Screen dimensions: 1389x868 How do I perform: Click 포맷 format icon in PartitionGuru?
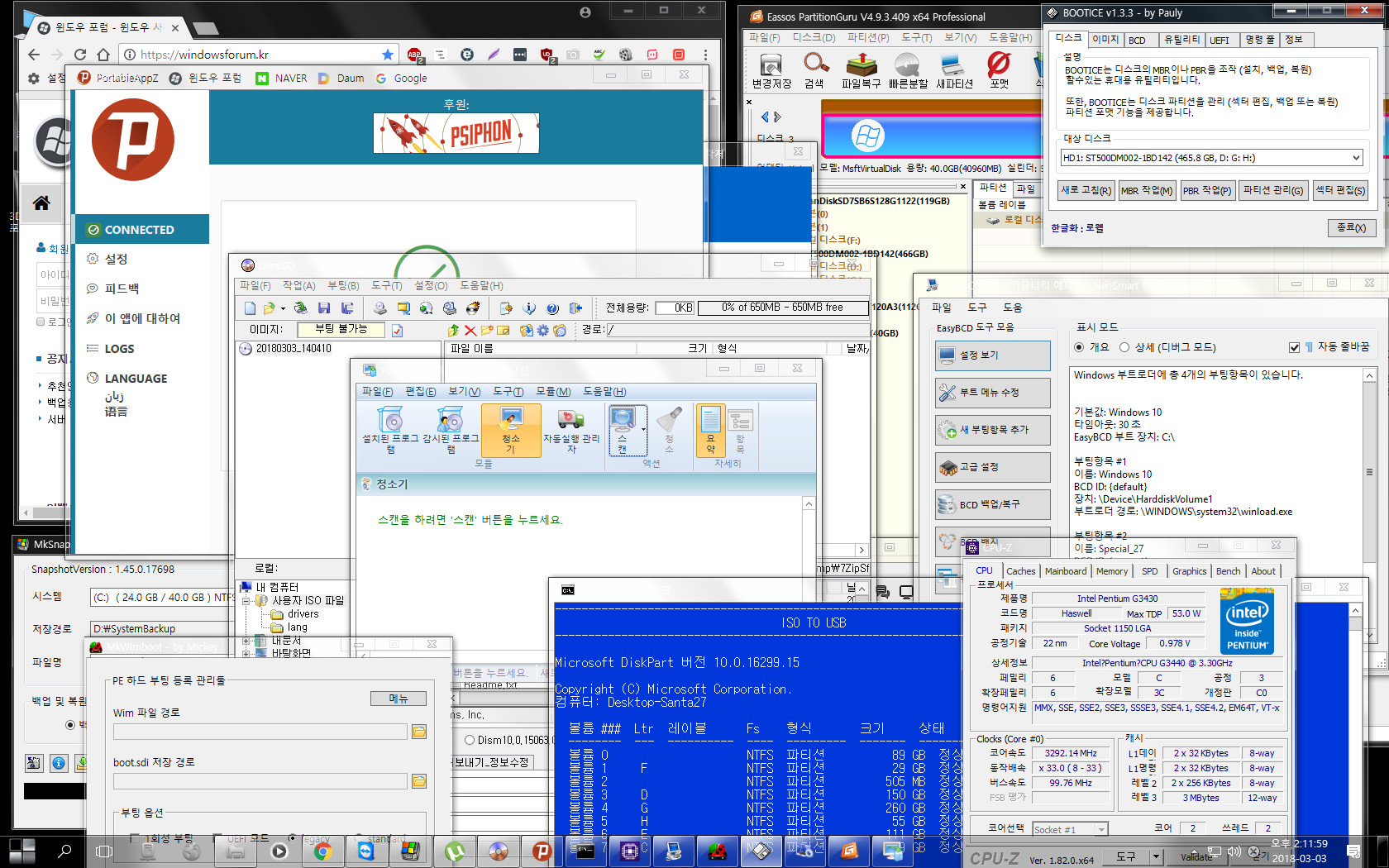pyautogui.click(x=999, y=70)
